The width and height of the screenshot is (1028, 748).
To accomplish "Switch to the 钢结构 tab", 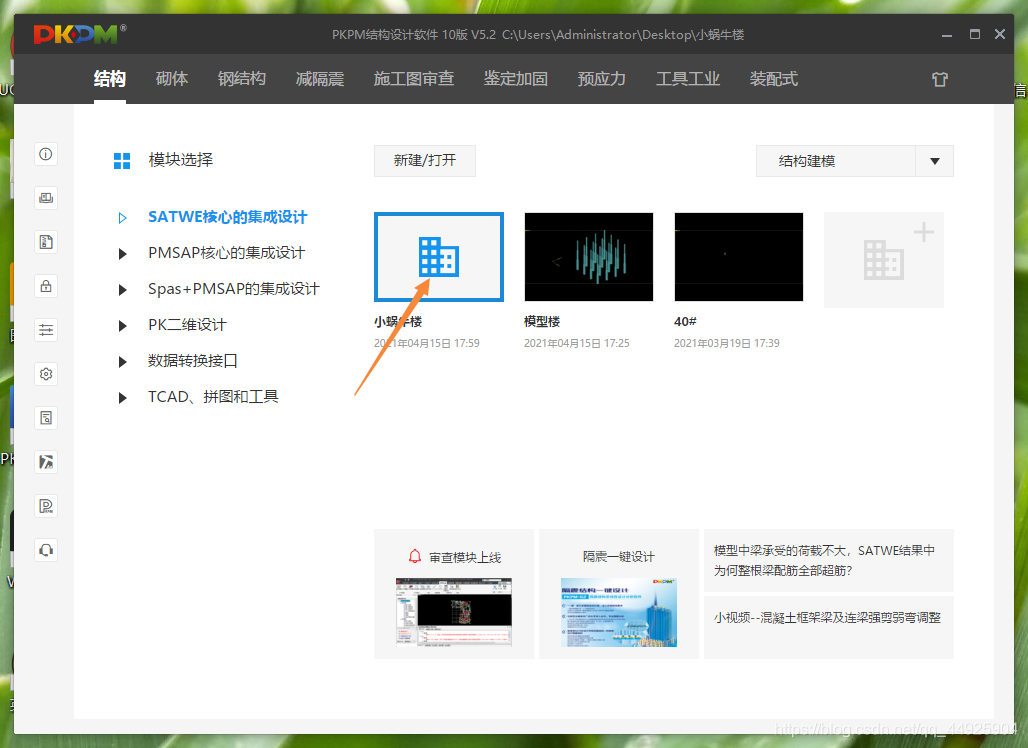I will point(242,79).
